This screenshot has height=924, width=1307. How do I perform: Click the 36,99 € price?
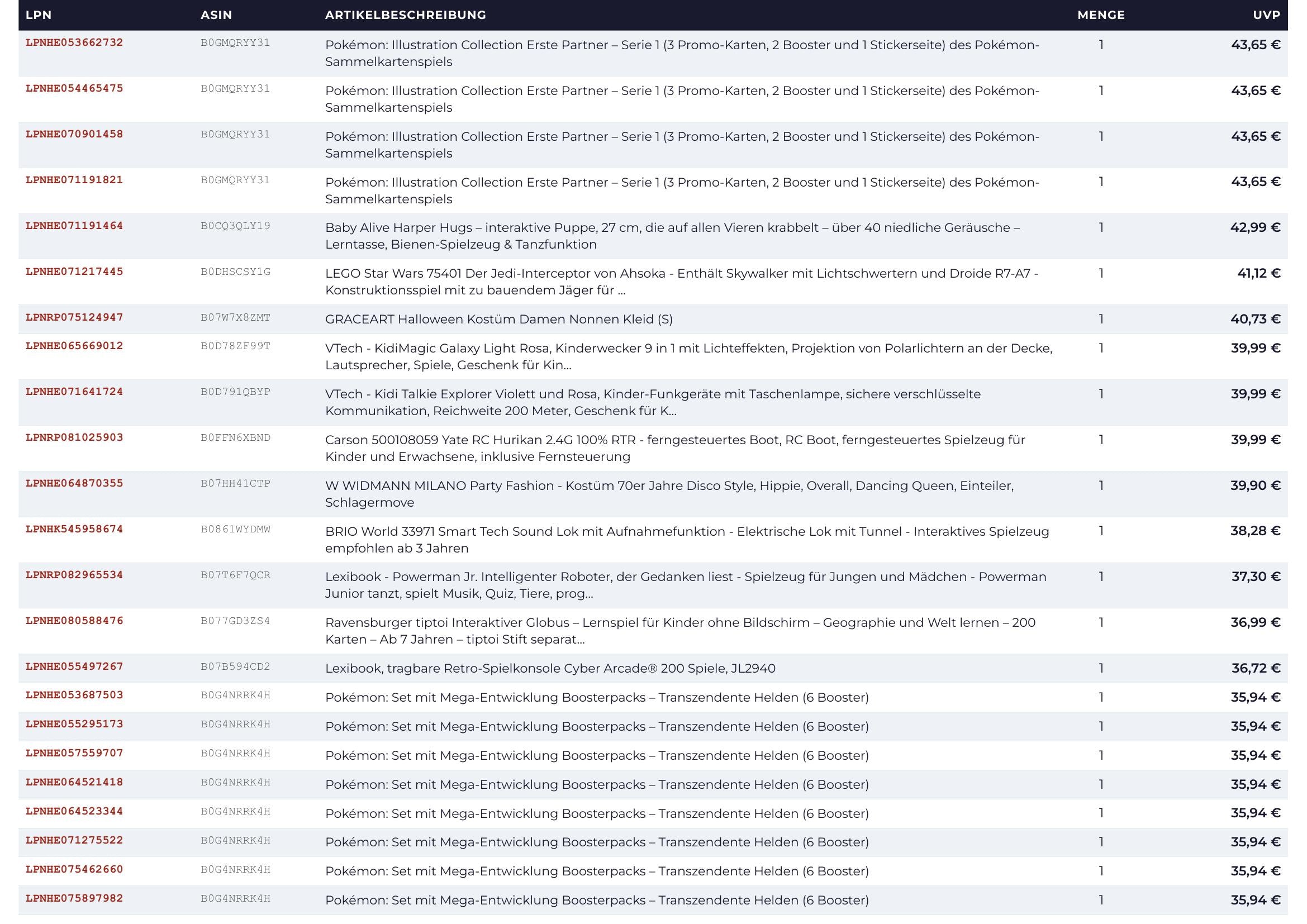1255,622
